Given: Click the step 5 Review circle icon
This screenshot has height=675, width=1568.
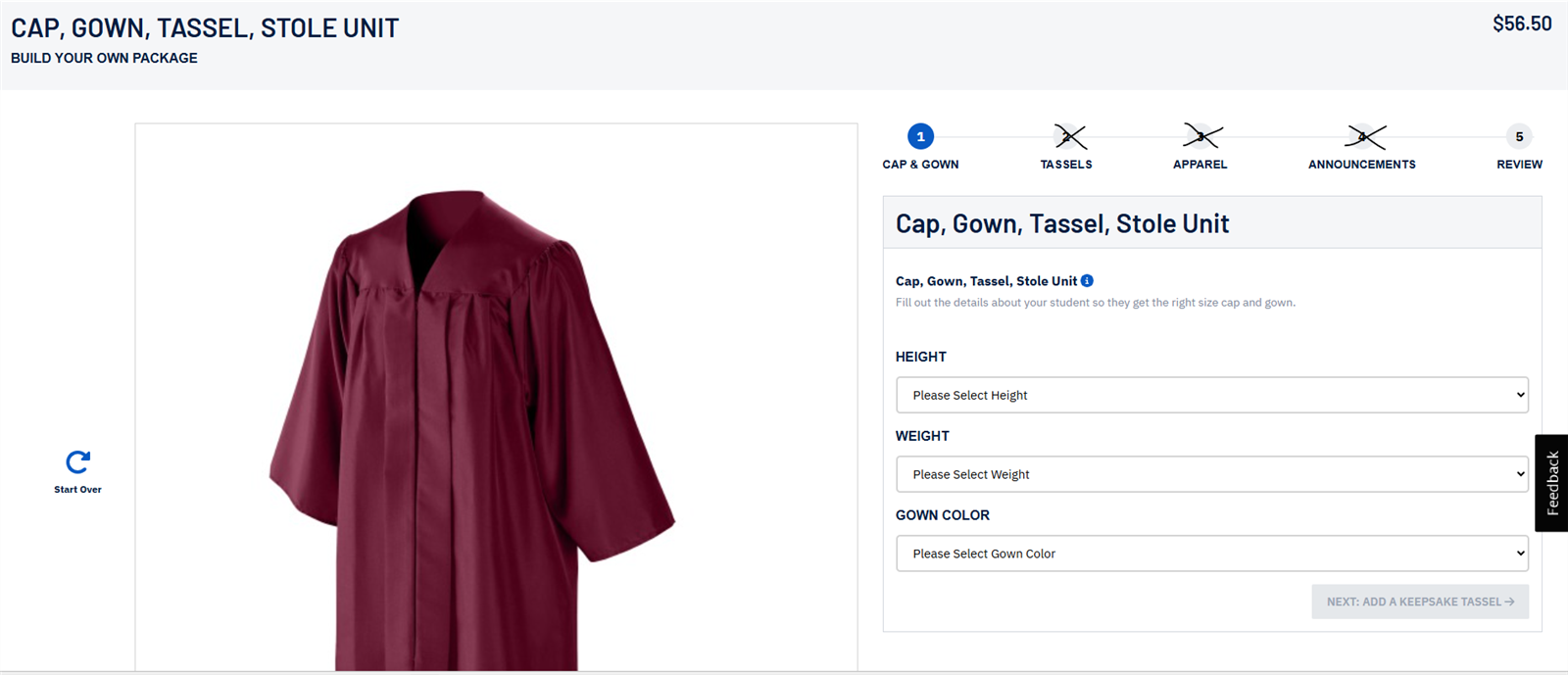Looking at the screenshot, I should [x=1518, y=137].
